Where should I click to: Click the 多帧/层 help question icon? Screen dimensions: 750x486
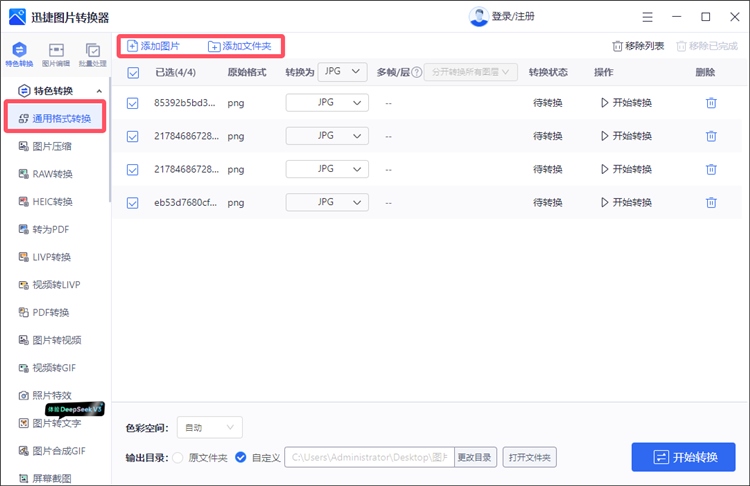click(417, 72)
